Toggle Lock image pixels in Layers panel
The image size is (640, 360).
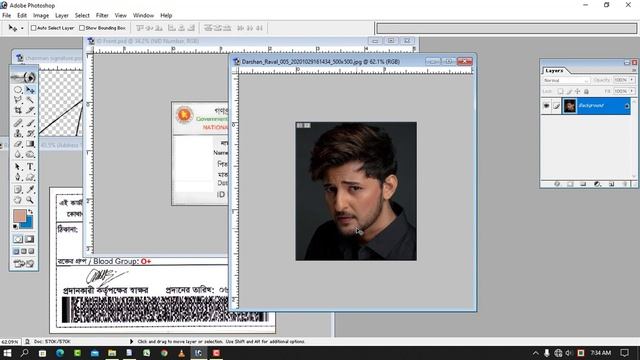tap(569, 91)
